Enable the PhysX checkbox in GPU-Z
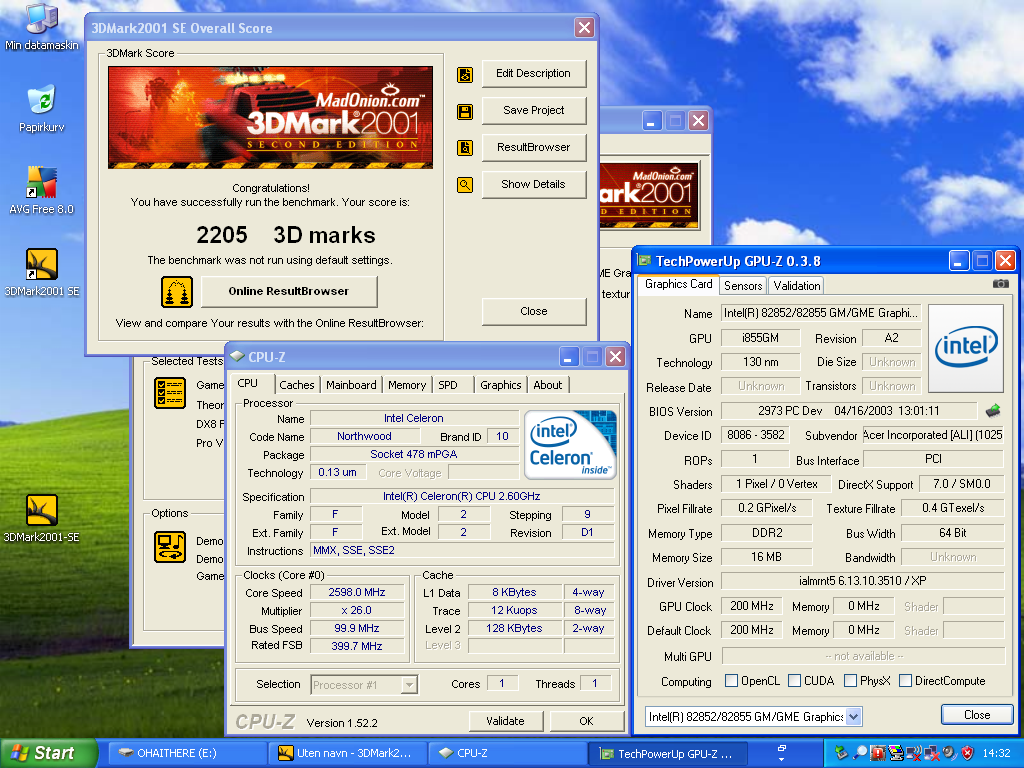Screen dimensions: 1024x768 coord(850,680)
